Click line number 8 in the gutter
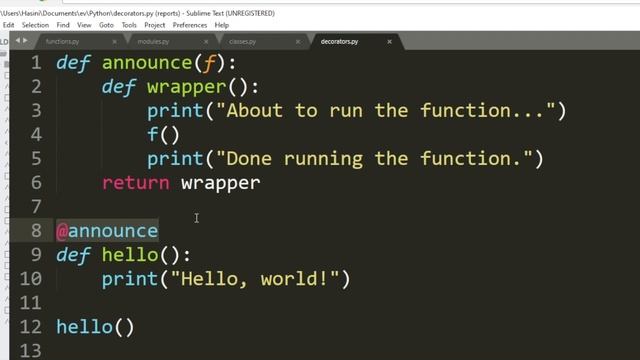Image resolution: width=640 pixels, height=360 pixels. (x=36, y=231)
